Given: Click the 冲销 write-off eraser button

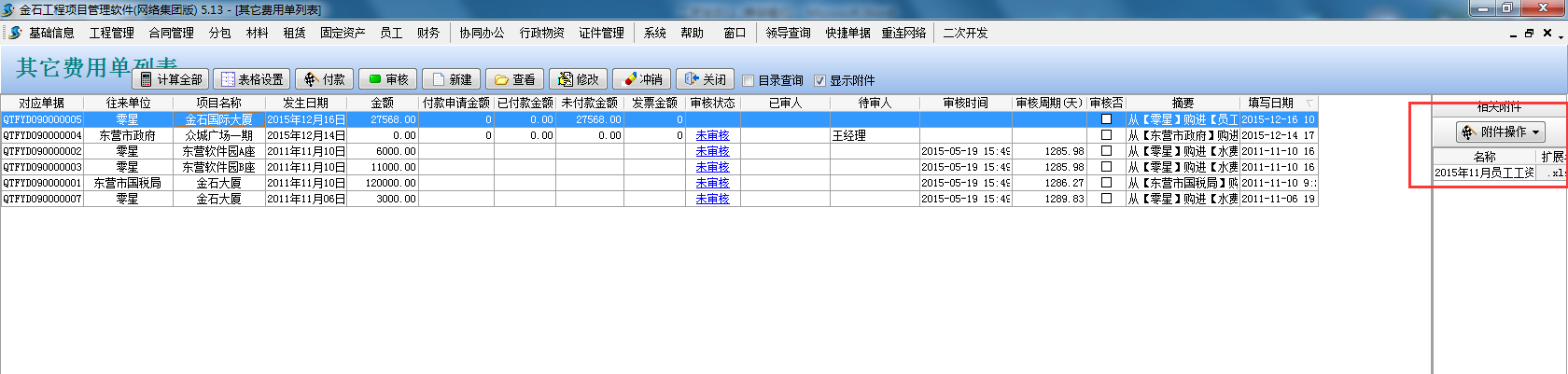Looking at the screenshot, I should pos(642,79).
